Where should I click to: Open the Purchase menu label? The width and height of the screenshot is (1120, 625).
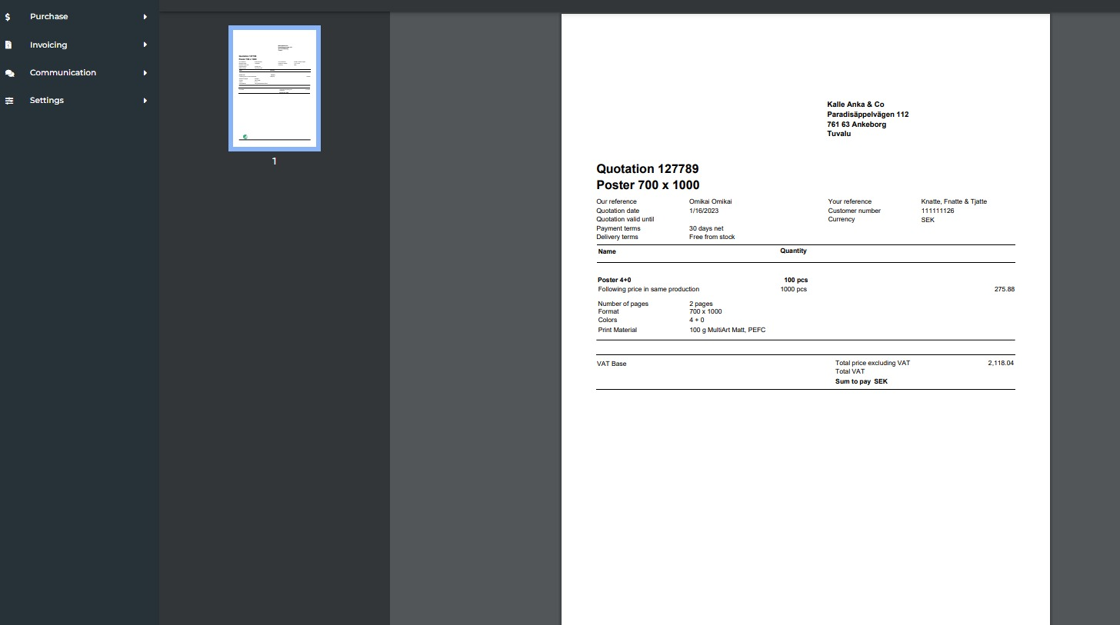49,17
